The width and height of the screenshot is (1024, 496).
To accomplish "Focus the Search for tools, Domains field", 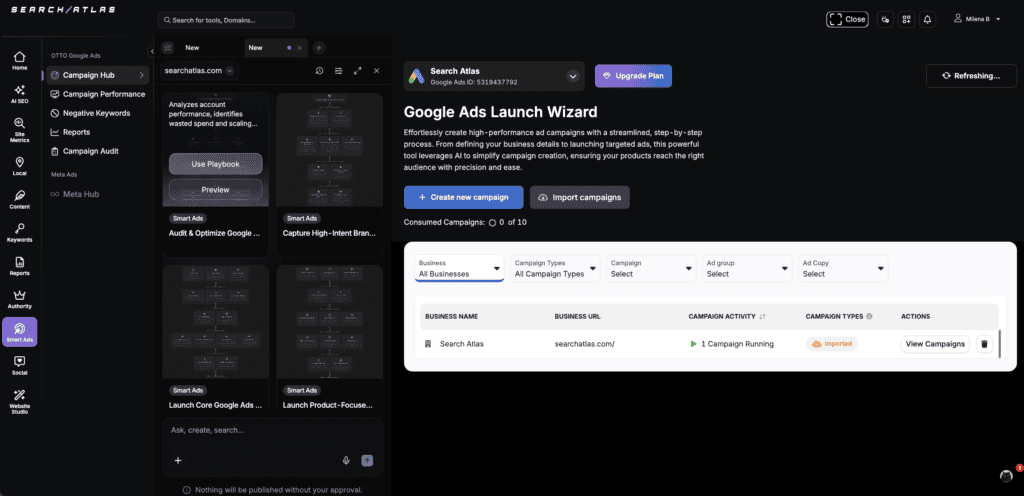I will click(226, 20).
